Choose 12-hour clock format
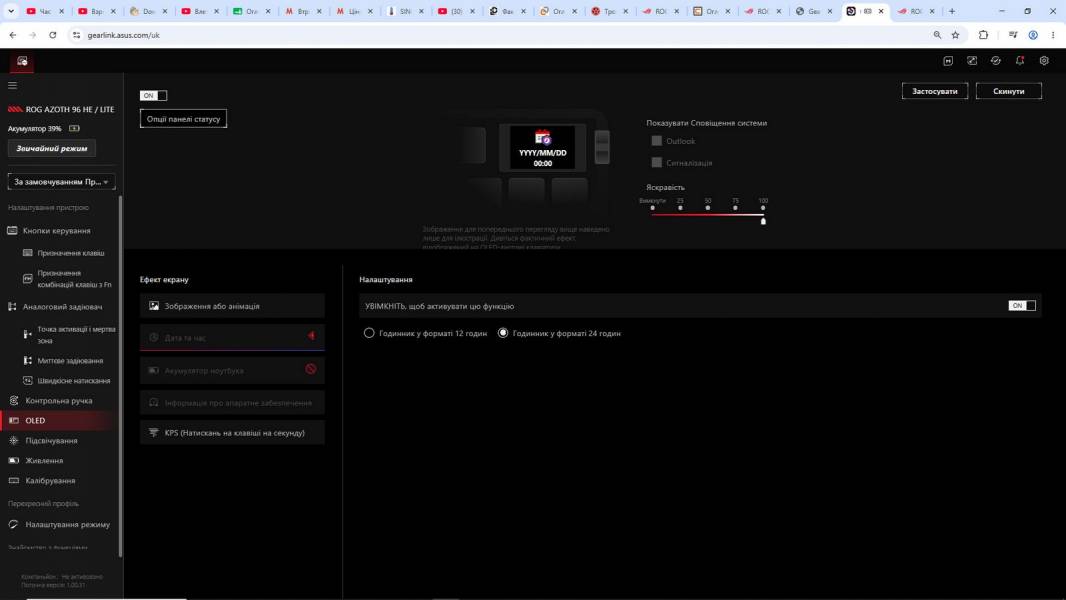The image size is (1066, 600). 369,333
